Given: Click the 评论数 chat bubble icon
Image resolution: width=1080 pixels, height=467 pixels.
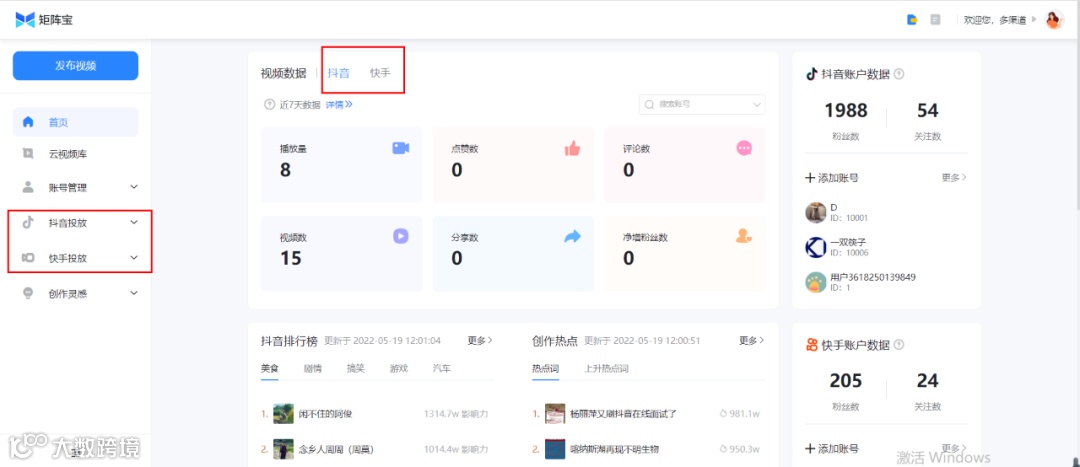Looking at the screenshot, I should 744,147.
